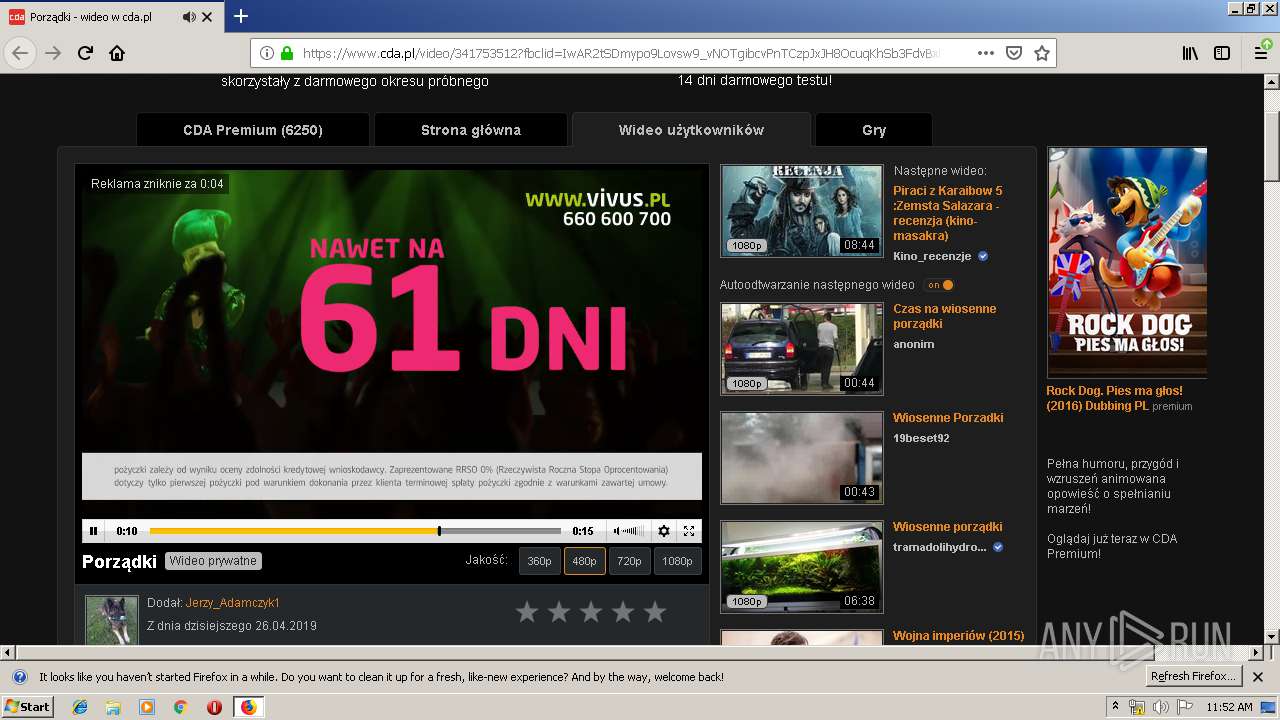Open Czas na wiosenne porządki video link
1280x720 pixels.
(x=944, y=316)
